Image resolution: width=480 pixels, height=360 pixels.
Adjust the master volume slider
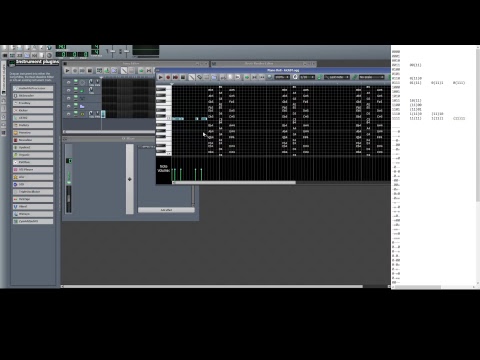tap(113, 51)
